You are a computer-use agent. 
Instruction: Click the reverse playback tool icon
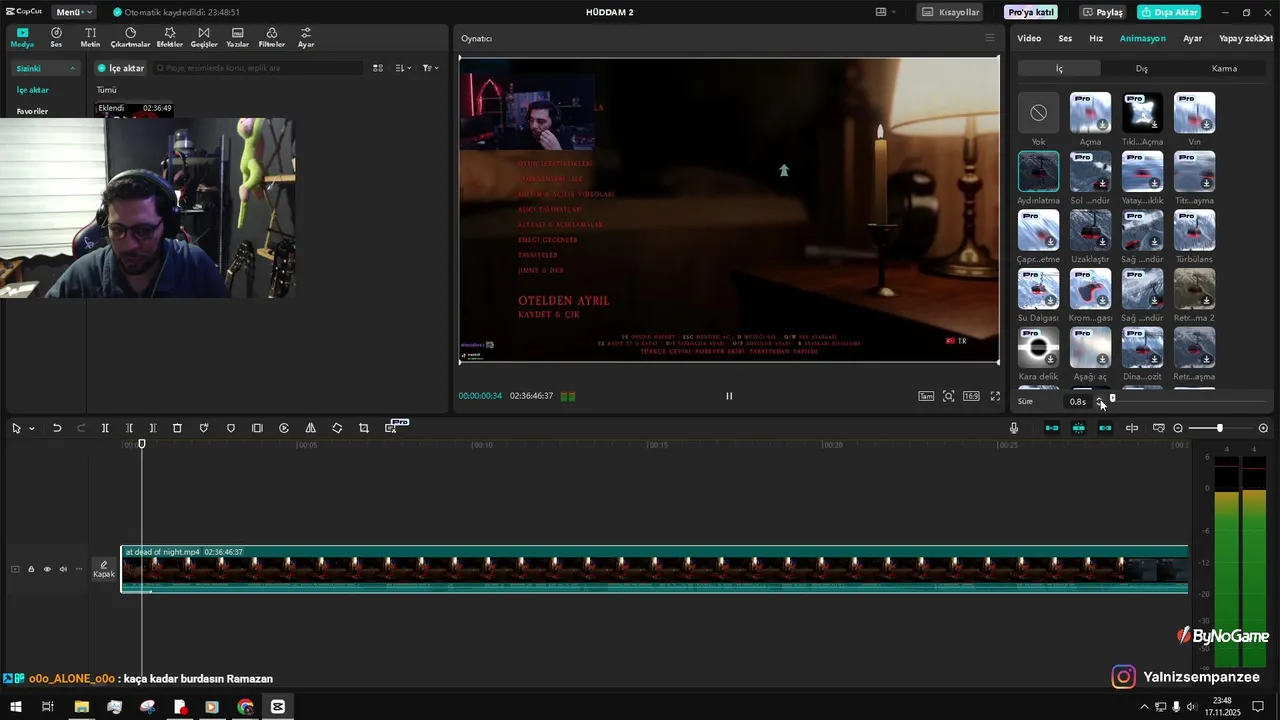click(x=284, y=428)
